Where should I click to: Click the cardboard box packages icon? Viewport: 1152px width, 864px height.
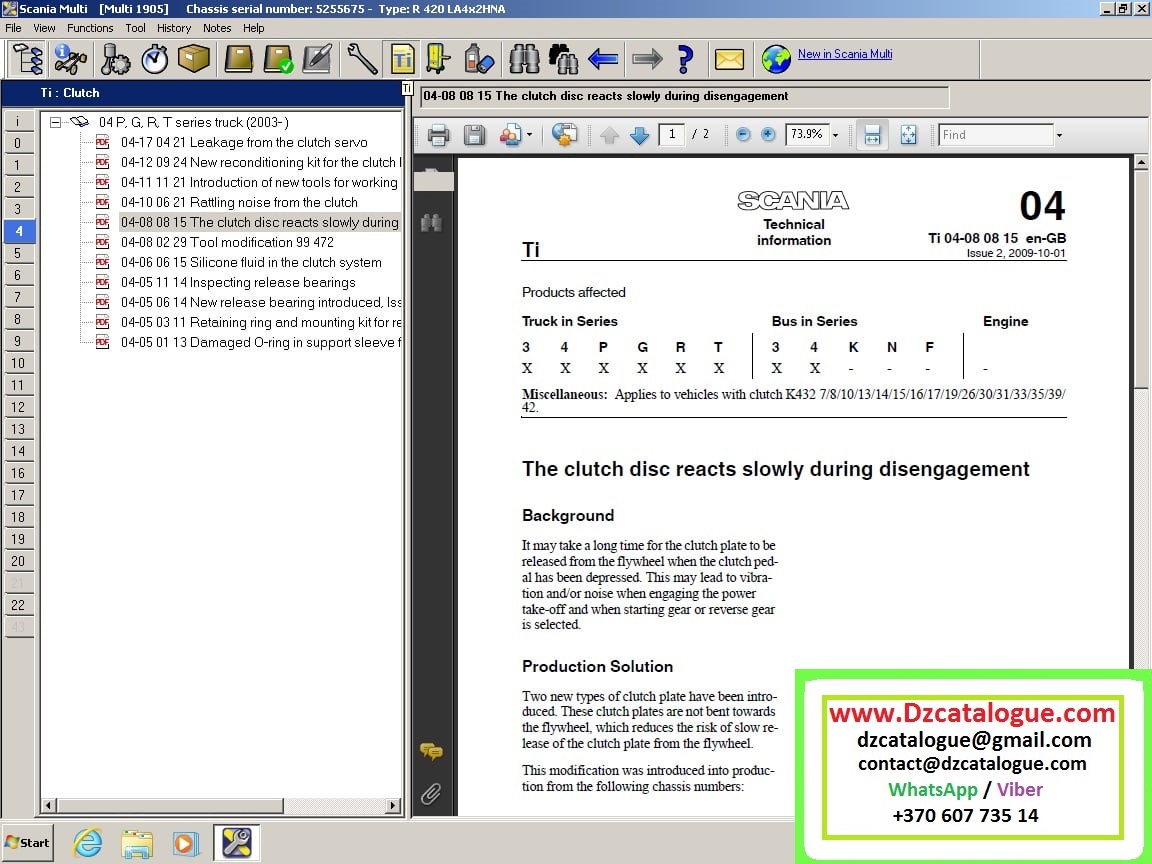(194, 59)
